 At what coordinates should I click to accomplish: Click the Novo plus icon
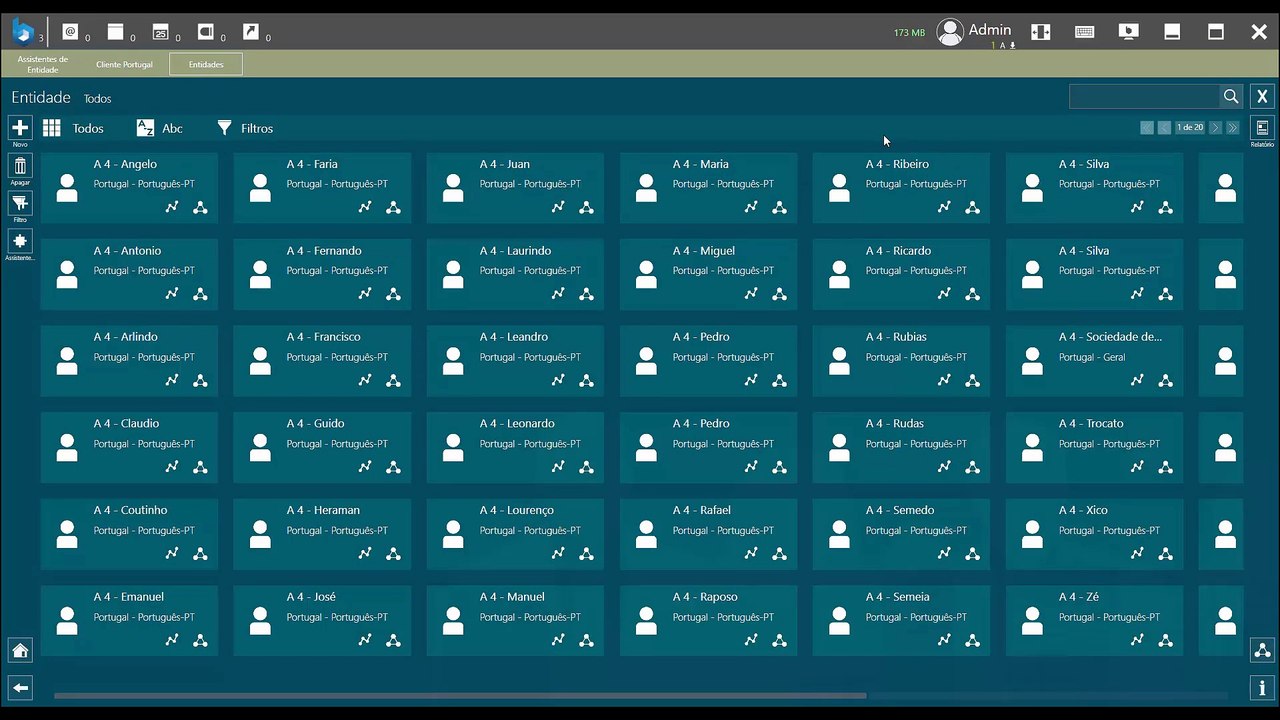pyautogui.click(x=20, y=128)
